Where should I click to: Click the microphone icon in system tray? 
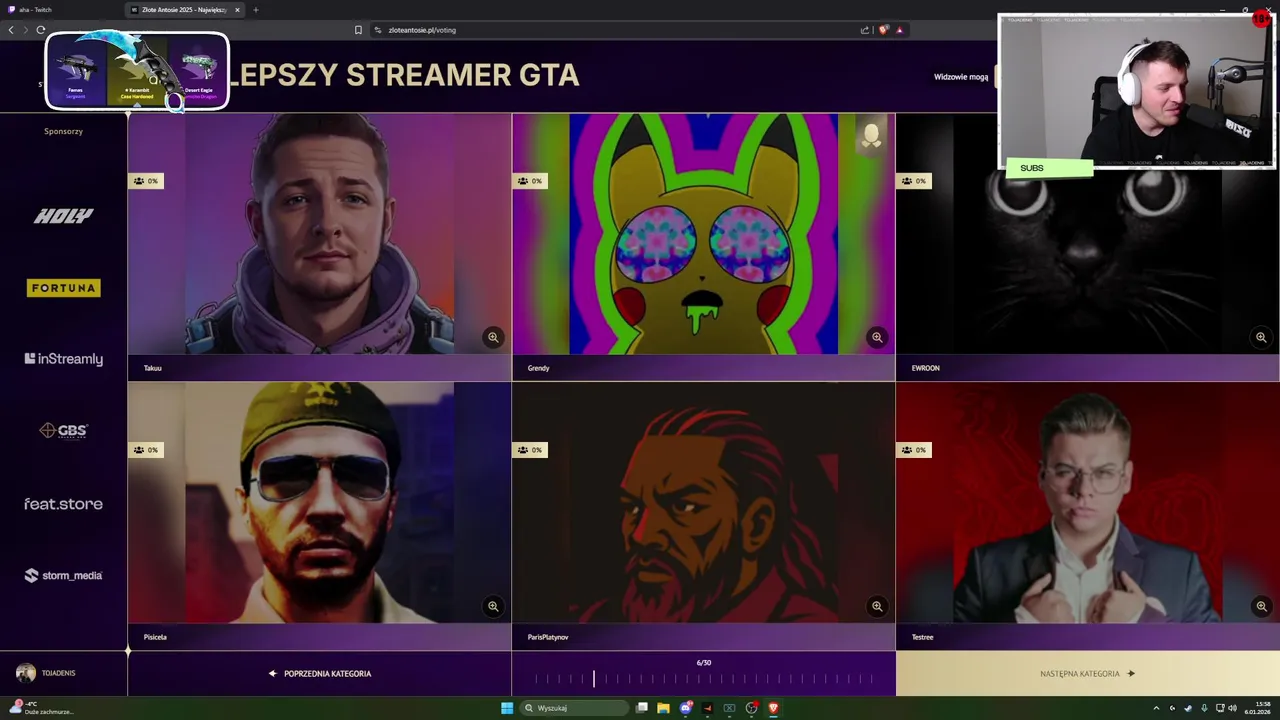tap(1204, 708)
